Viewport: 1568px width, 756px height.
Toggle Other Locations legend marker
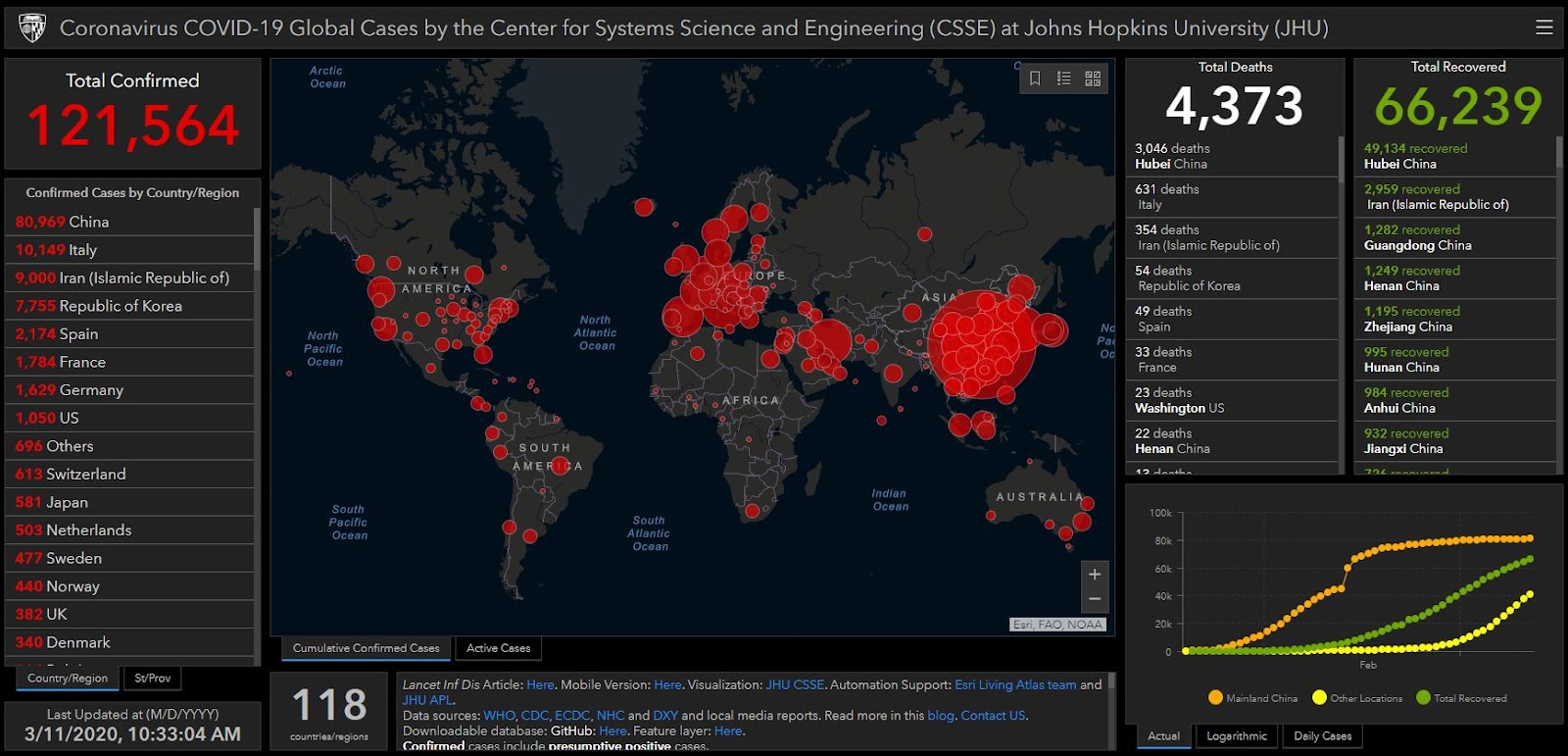pos(1319,698)
